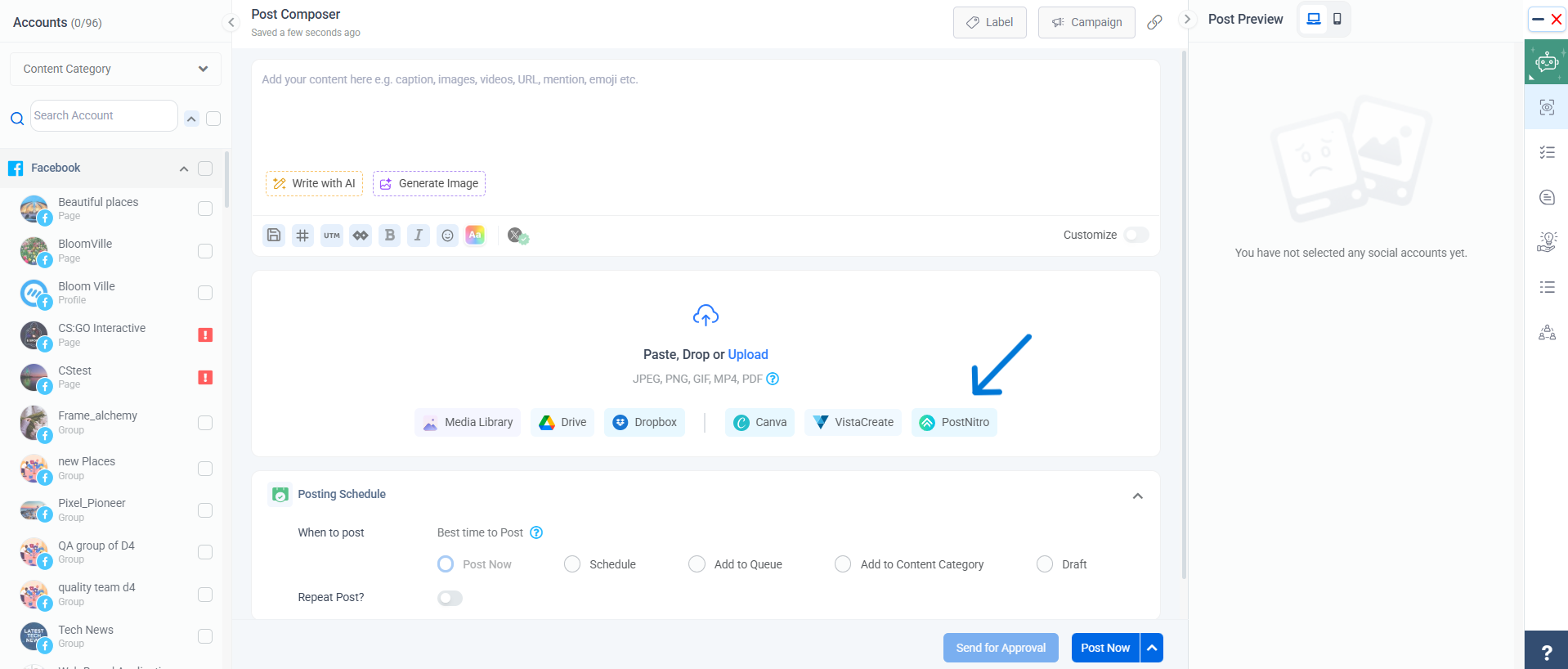Click Send for Approval button

point(1001,648)
